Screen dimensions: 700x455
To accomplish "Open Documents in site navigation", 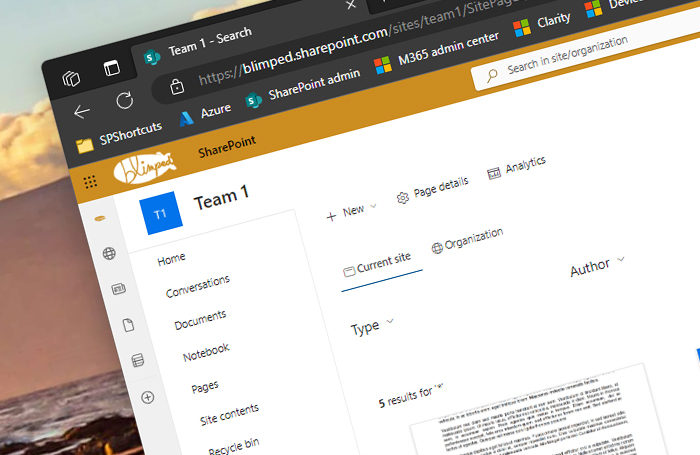I will [200, 319].
